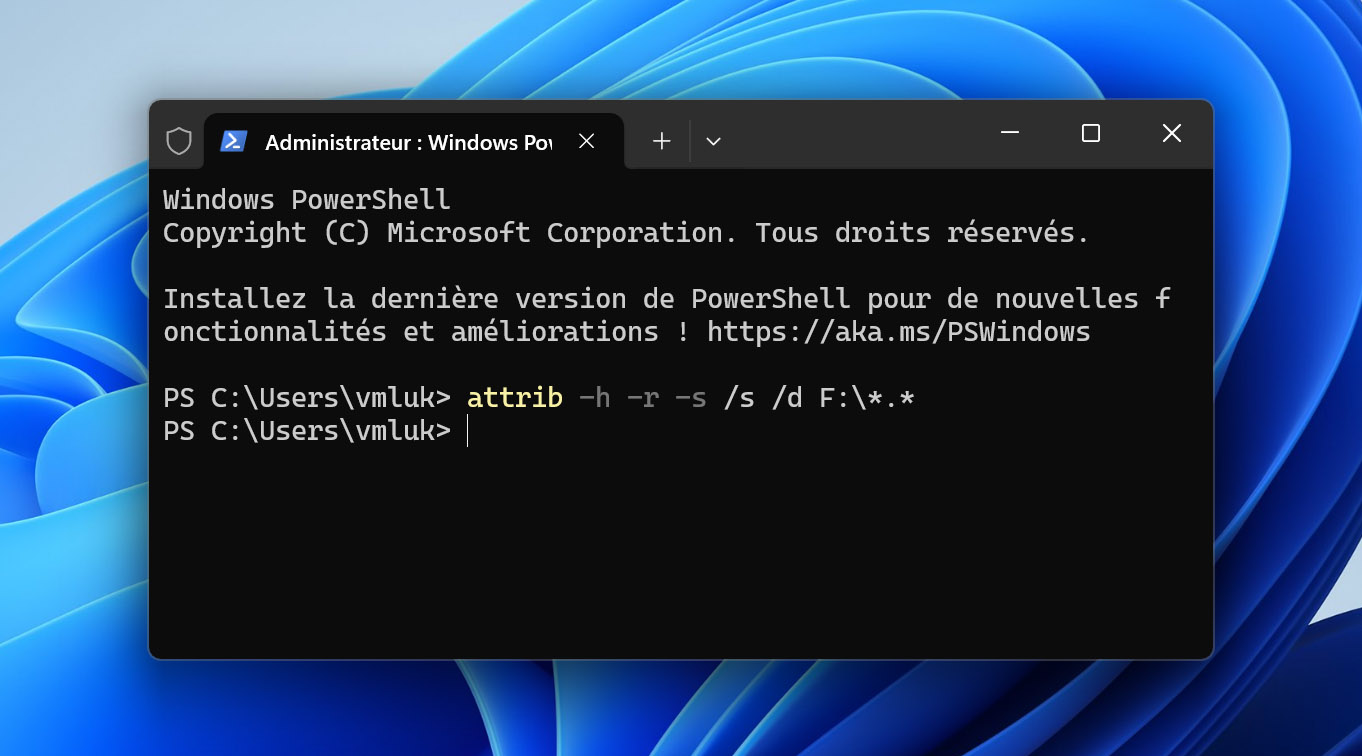Minimize the Terminal window
Screen dimensions: 1362x756
point(1010,133)
